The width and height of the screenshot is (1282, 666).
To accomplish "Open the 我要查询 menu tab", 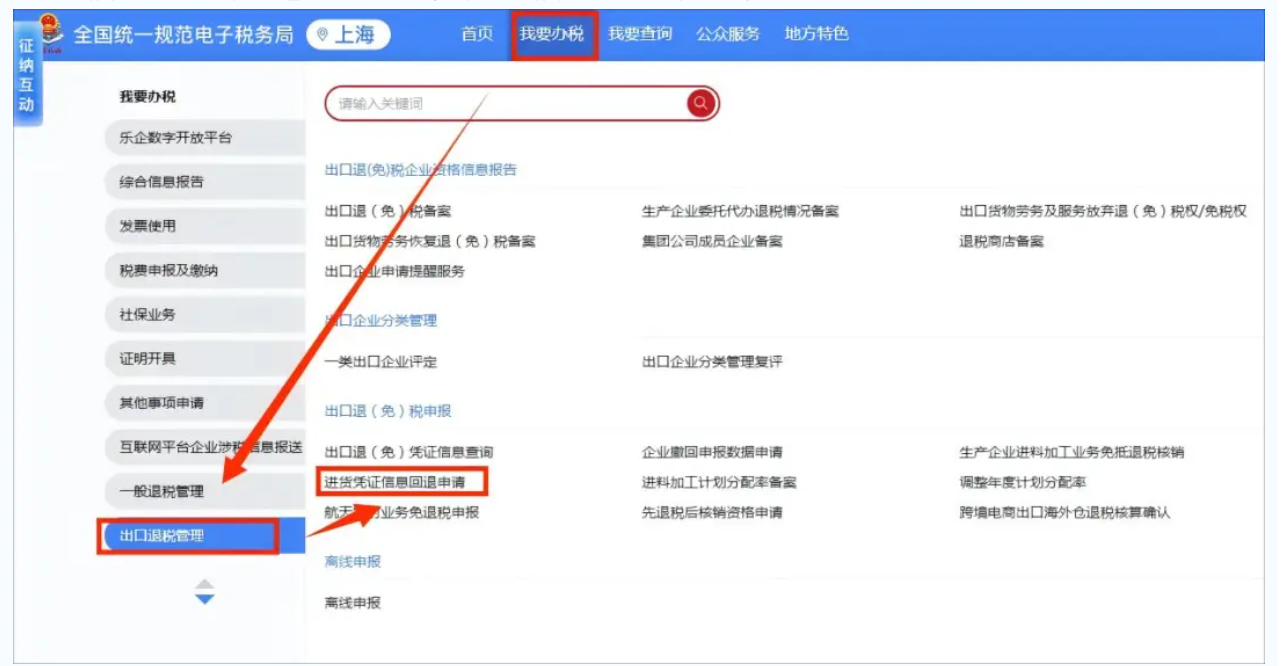I will (640, 34).
